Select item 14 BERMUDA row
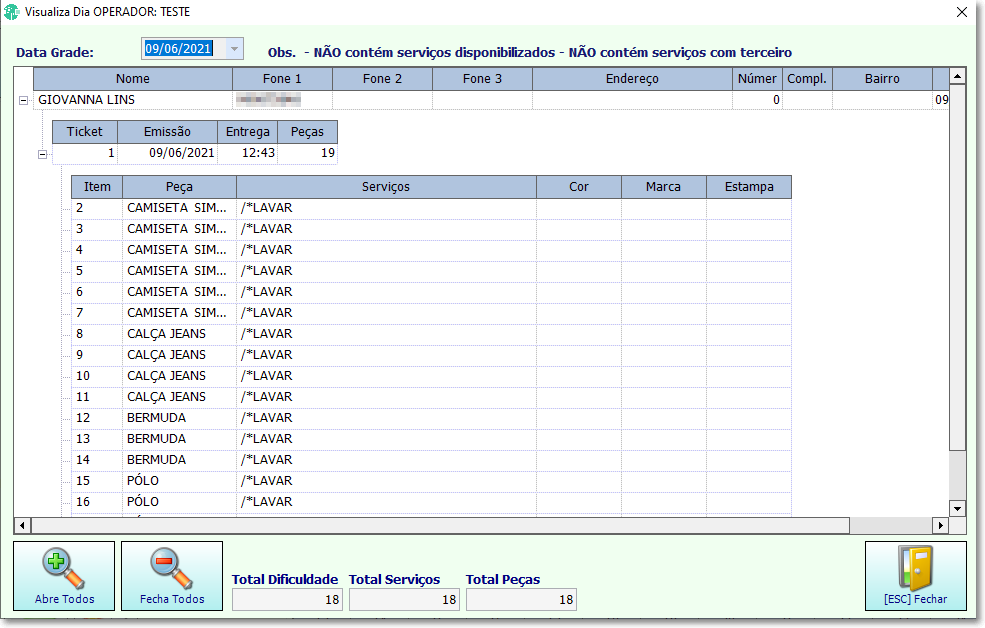This screenshot has height=628, width=985. point(431,460)
